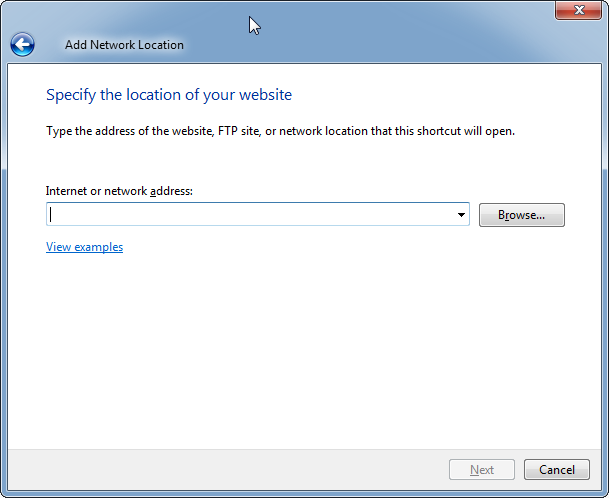Click the heading Specify the location of your website
609x498 pixels.
169,95
